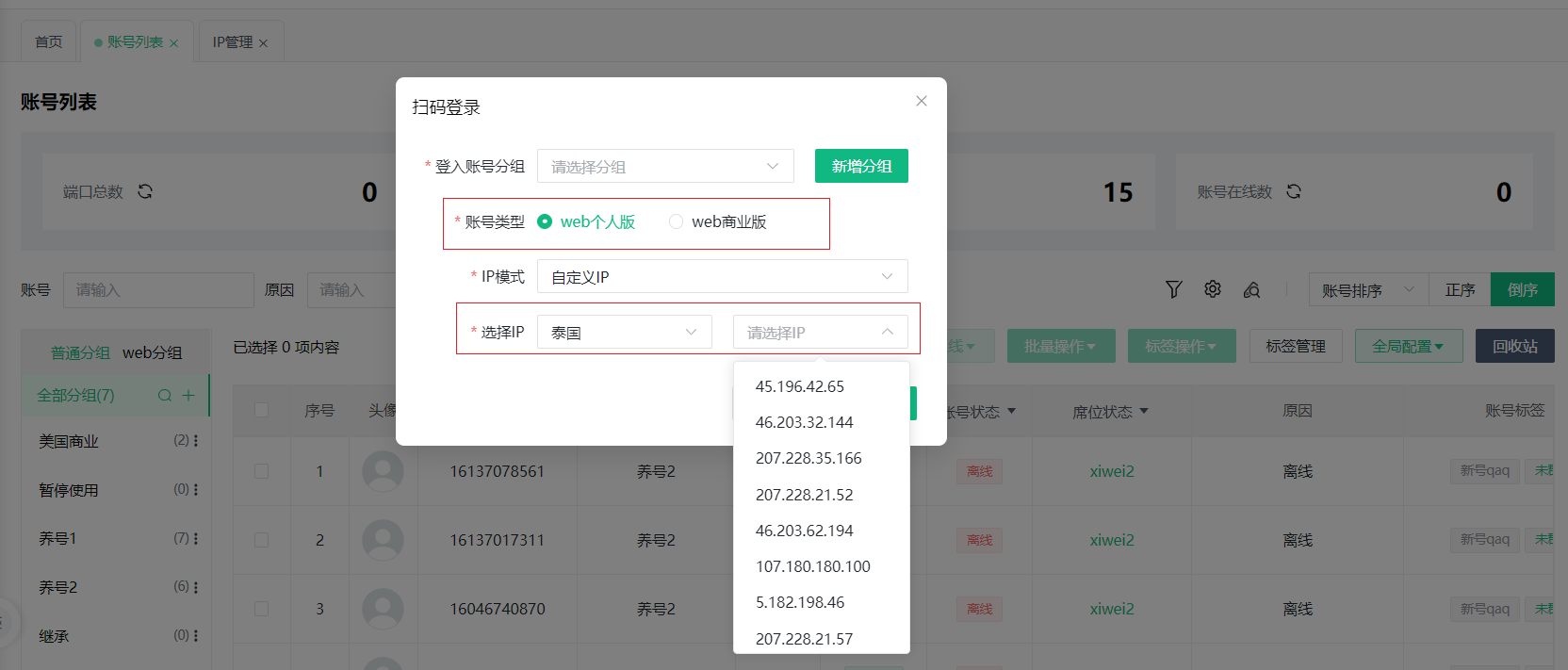Choose IP 5.182.198.46 from list
This screenshot has height=670, width=1568.
pos(821,602)
